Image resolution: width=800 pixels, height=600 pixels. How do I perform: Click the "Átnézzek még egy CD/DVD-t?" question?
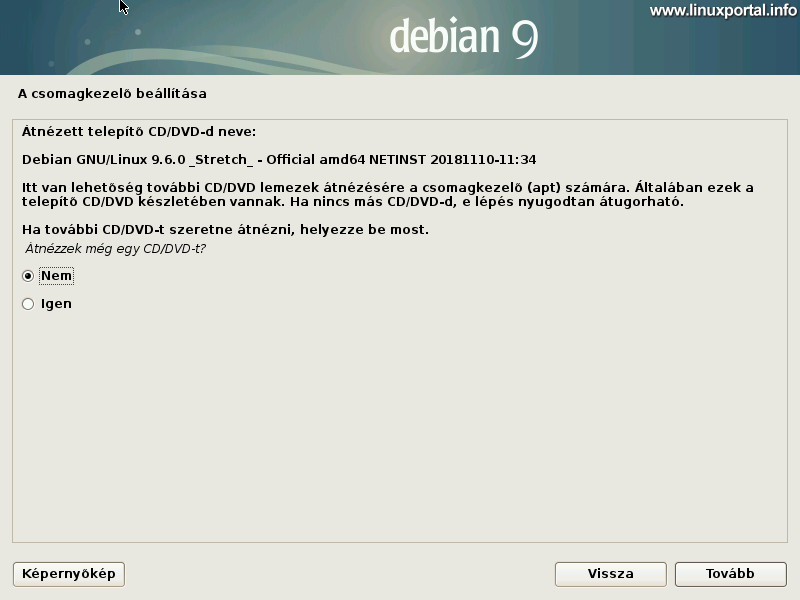(115, 249)
